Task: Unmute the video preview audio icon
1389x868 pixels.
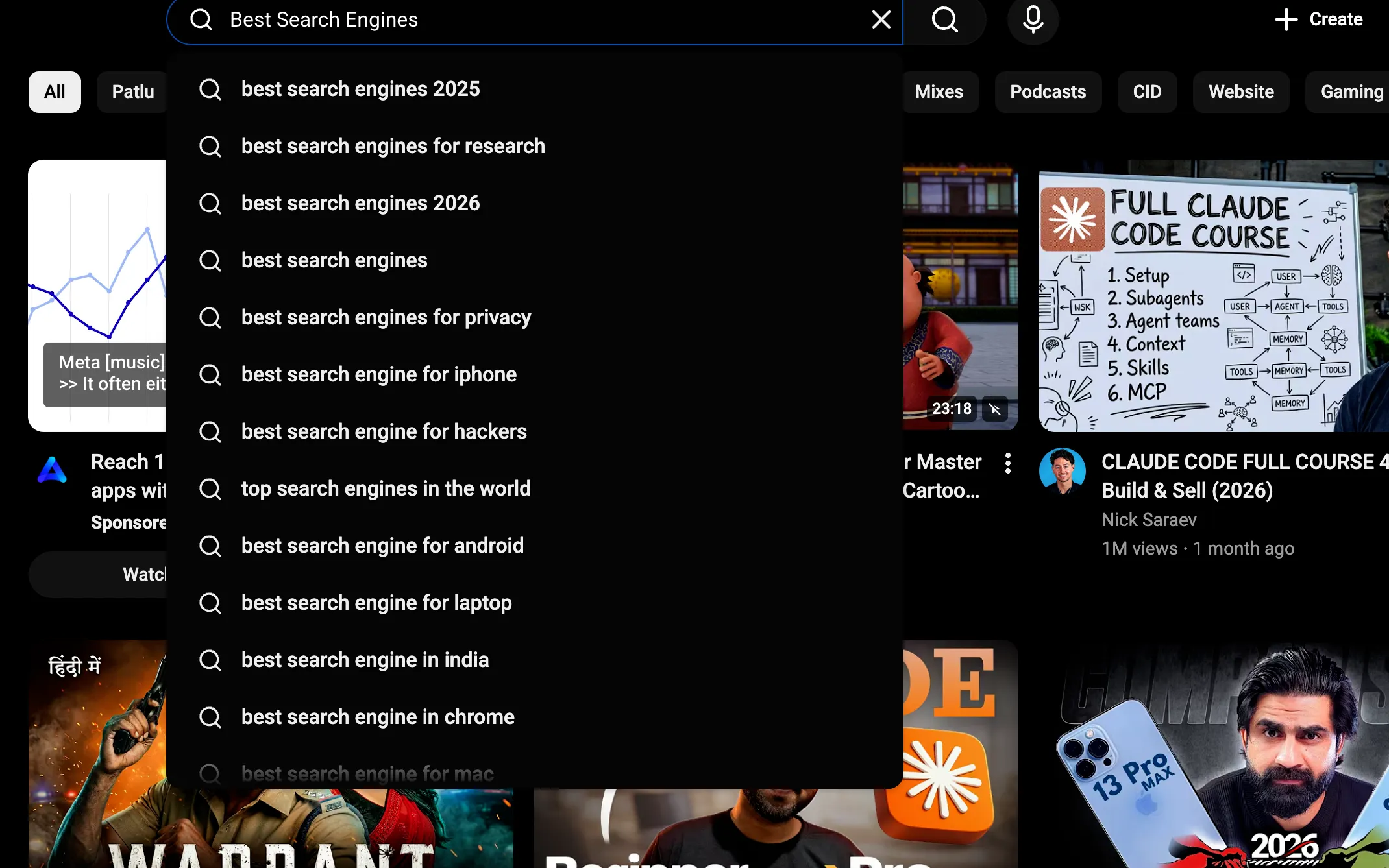Action: (x=994, y=409)
